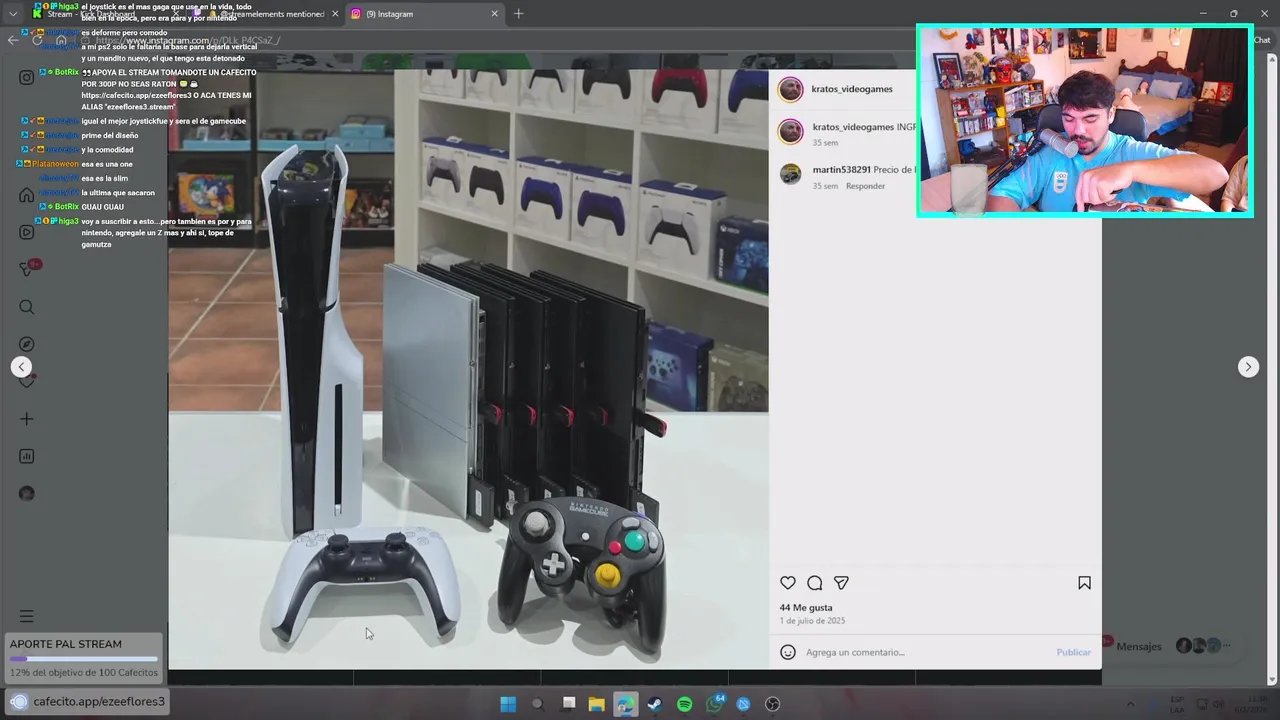Viewport: 1280px width, 720px height.
Task: Close the Instagram browser tab
Action: click(494, 14)
